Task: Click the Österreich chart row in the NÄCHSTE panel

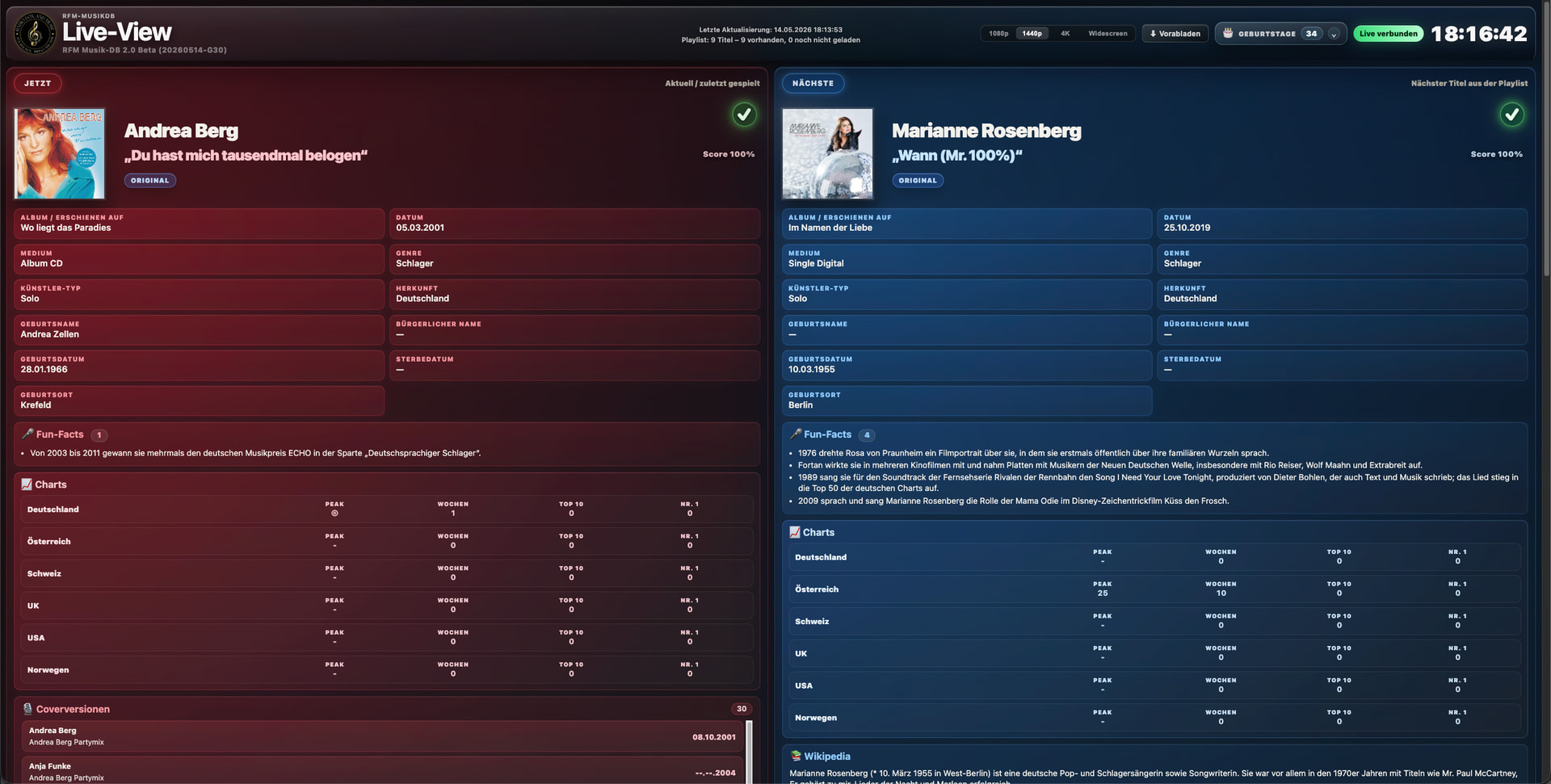Action: (1154, 589)
